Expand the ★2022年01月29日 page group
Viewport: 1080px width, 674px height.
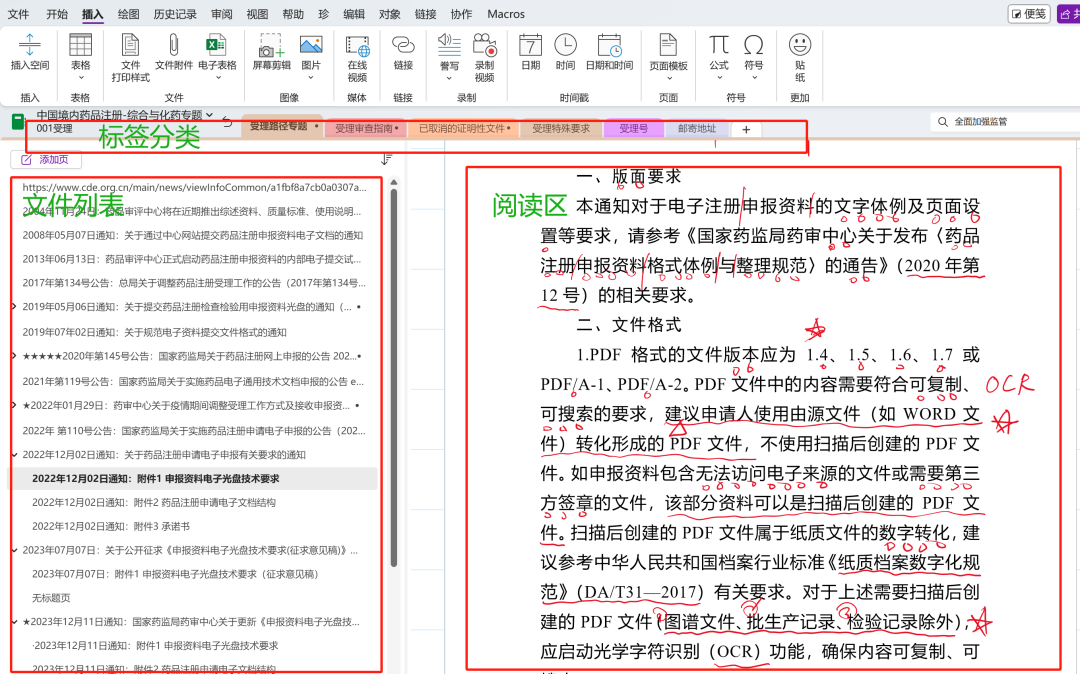[14, 405]
